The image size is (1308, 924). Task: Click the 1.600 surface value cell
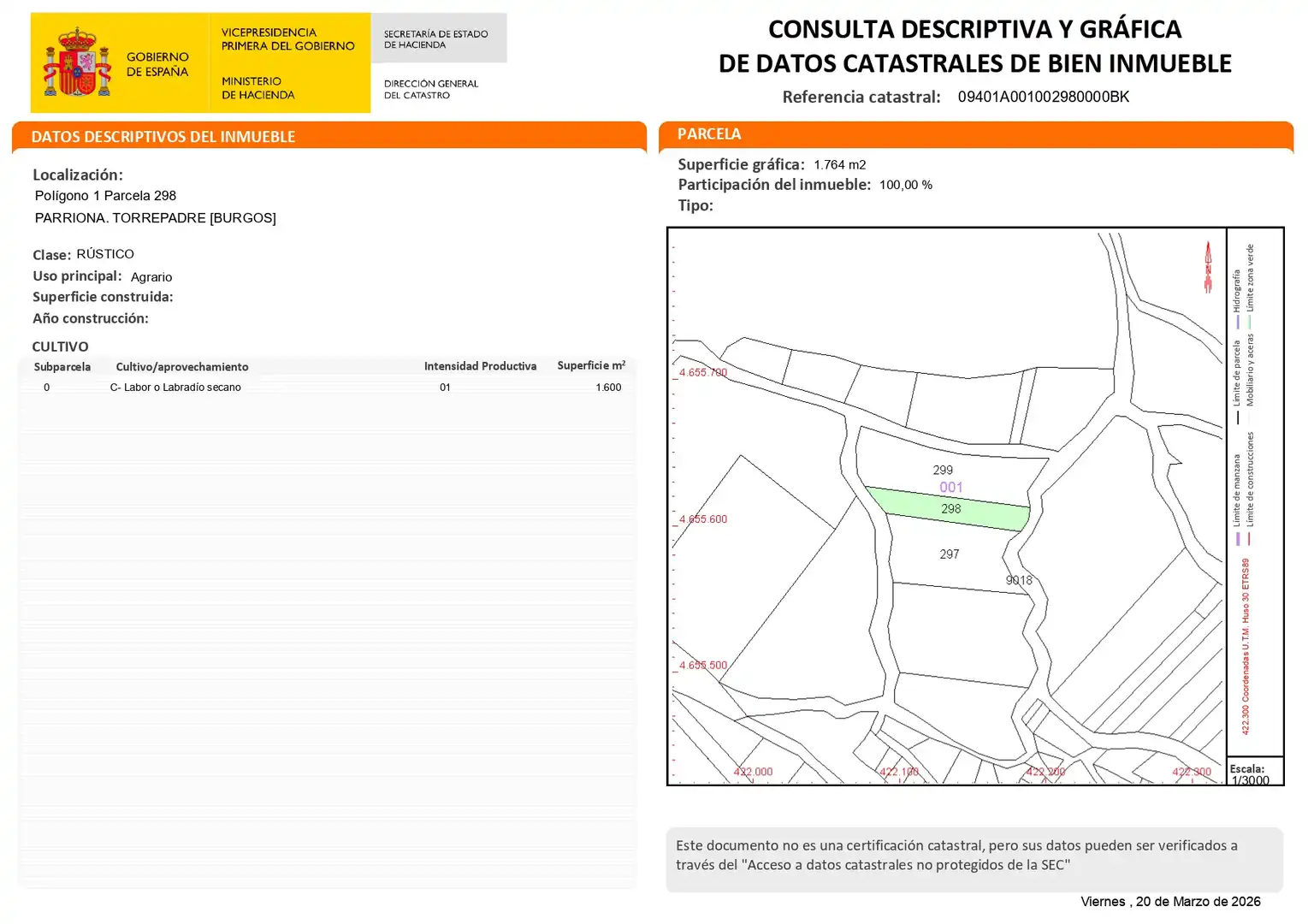[x=608, y=388]
